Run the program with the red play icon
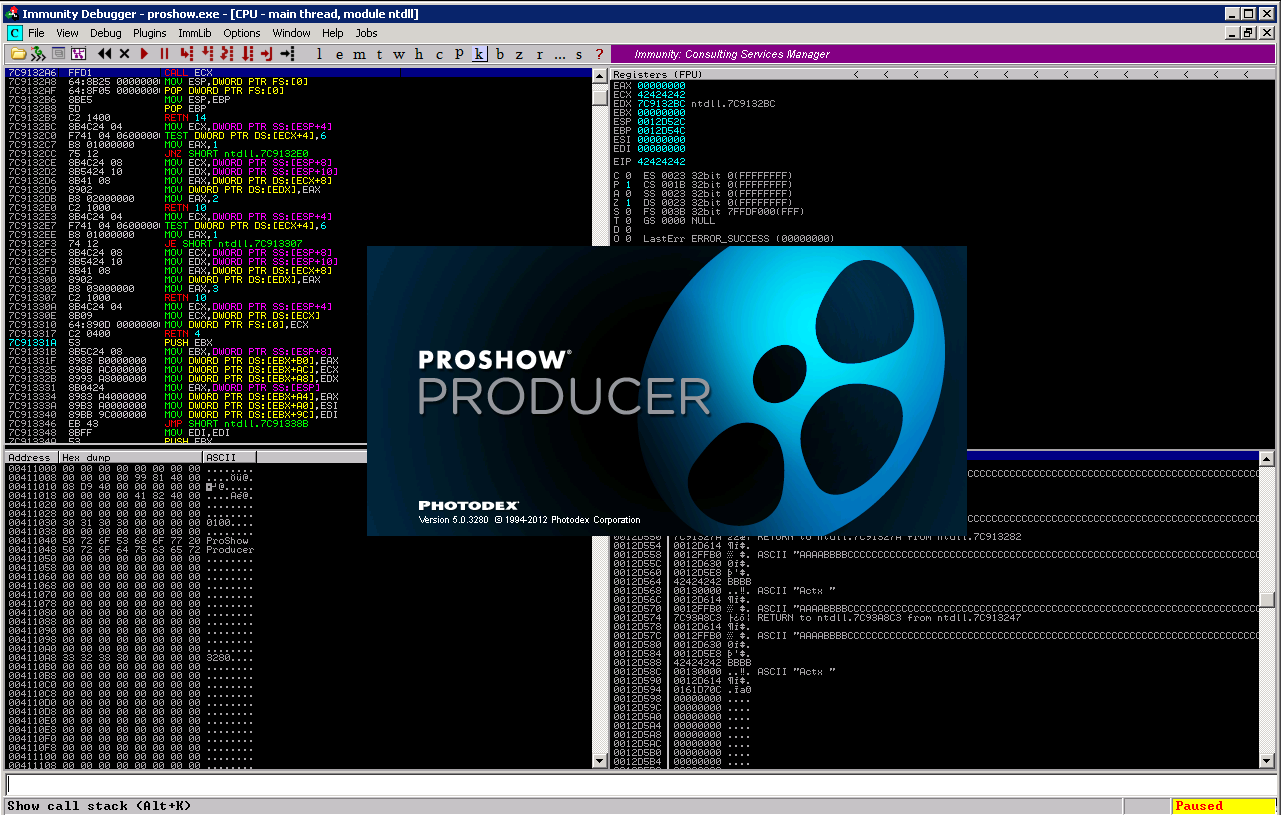Screen dimensions: 1281x815 144,54
